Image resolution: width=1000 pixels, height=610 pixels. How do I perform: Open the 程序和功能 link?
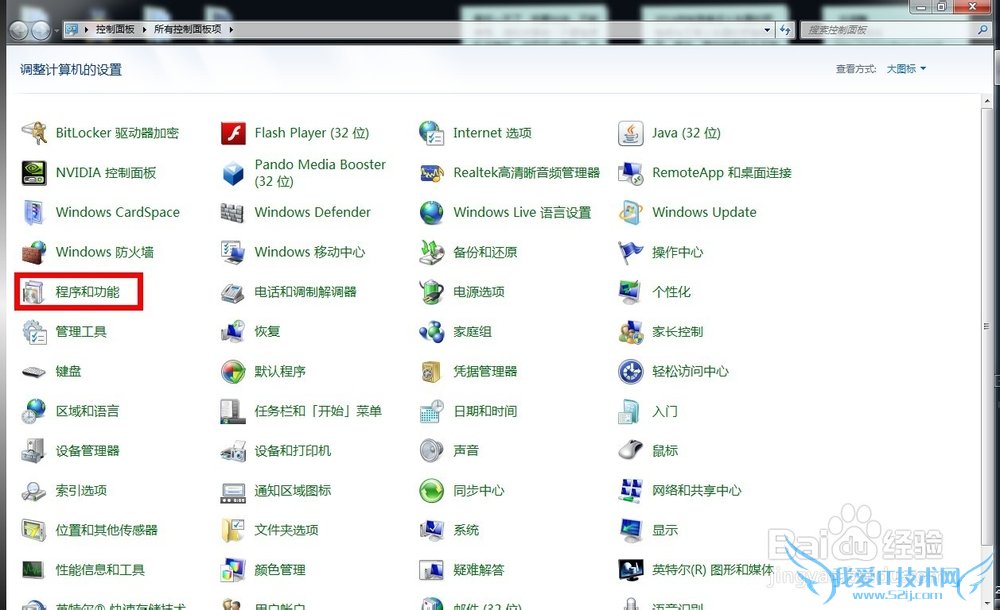(x=87, y=292)
